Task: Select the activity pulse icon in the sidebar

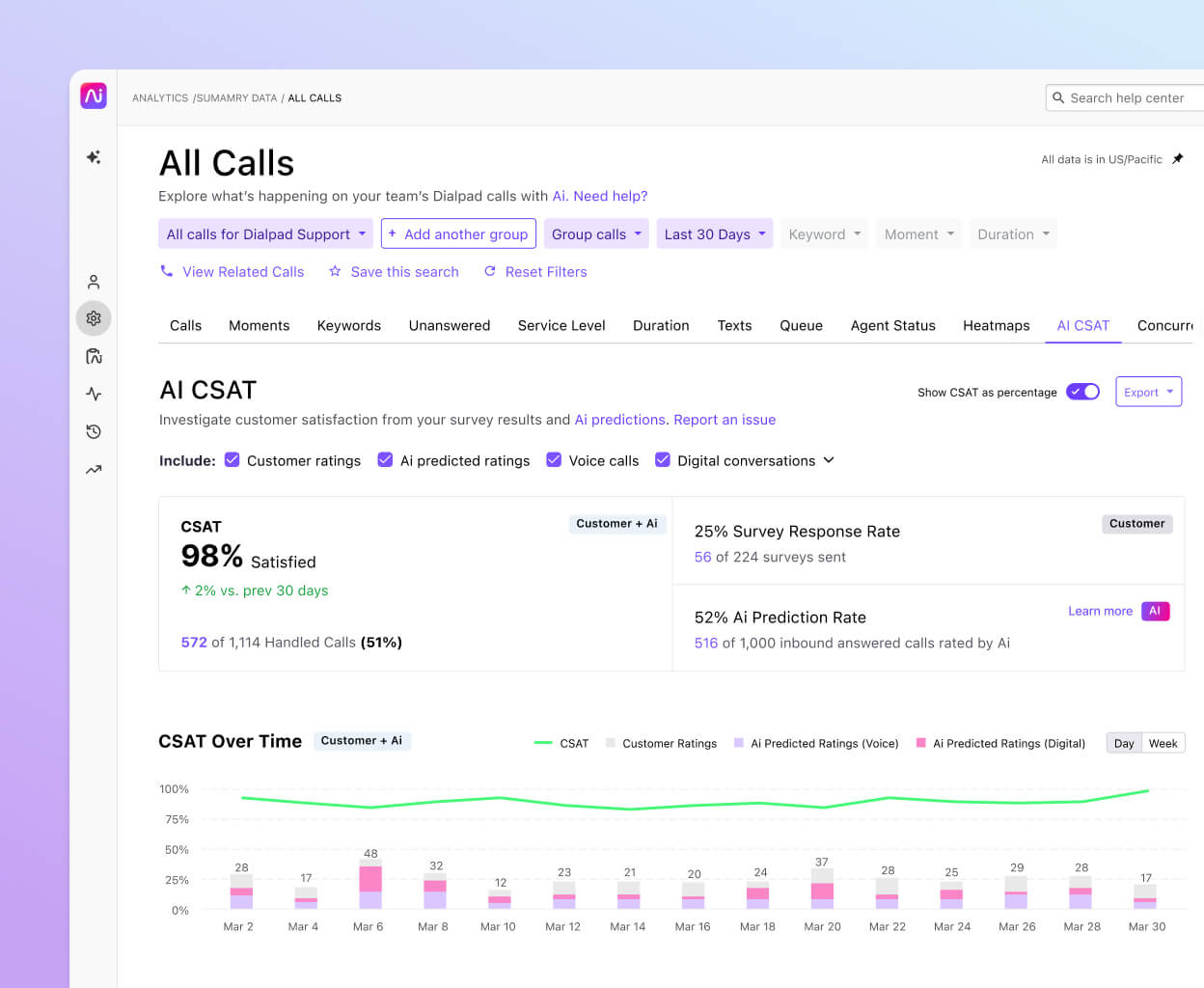Action: pos(93,394)
